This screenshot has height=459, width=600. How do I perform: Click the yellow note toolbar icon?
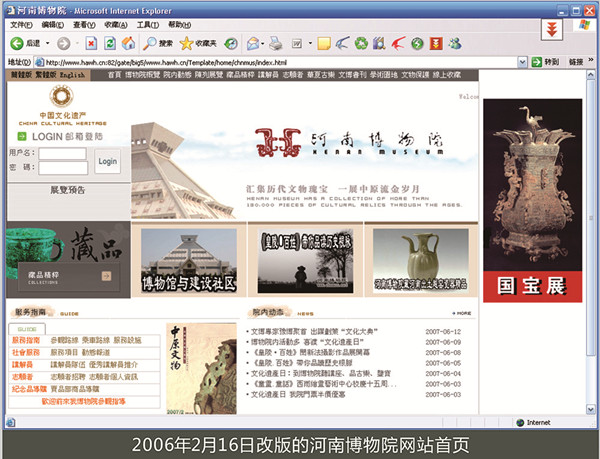point(324,44)
